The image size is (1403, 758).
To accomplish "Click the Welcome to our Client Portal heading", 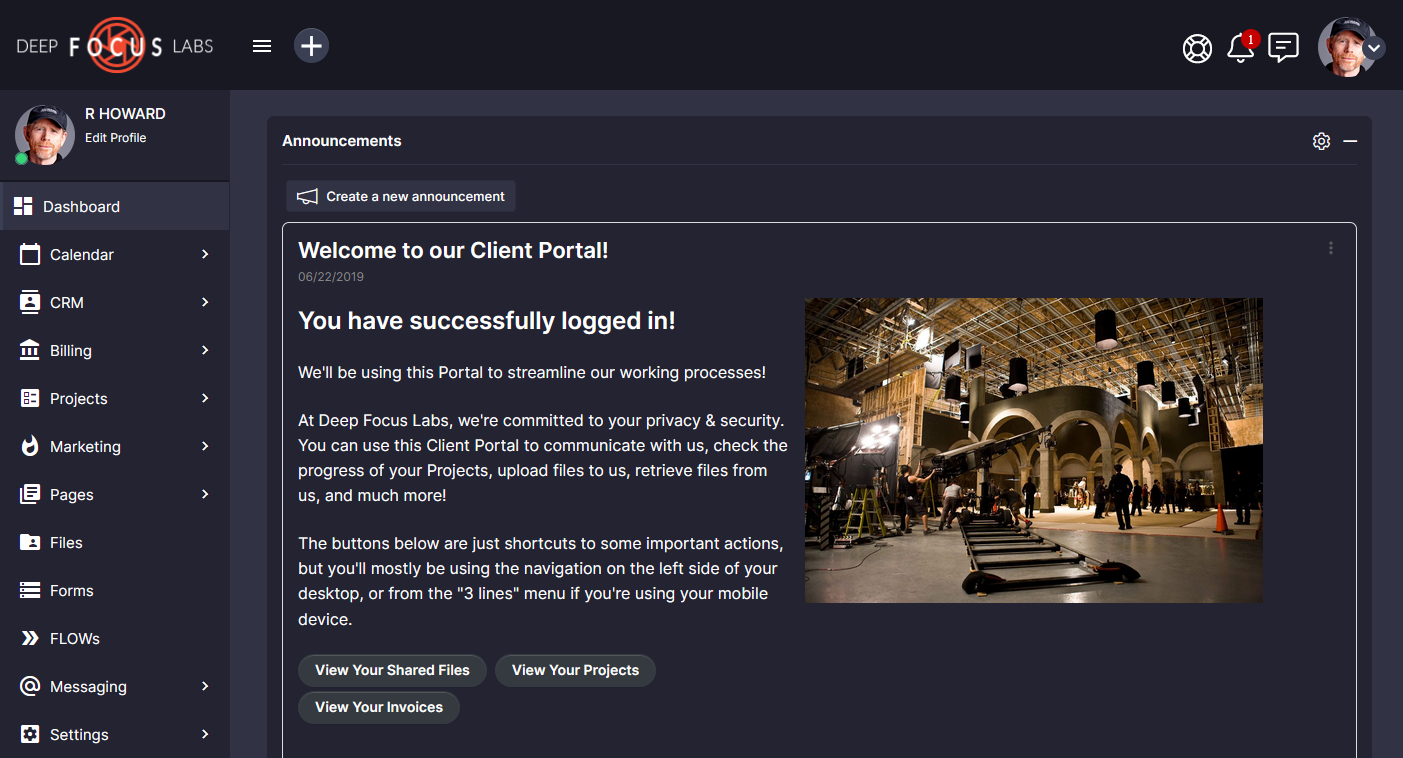I will coord(453,250).
